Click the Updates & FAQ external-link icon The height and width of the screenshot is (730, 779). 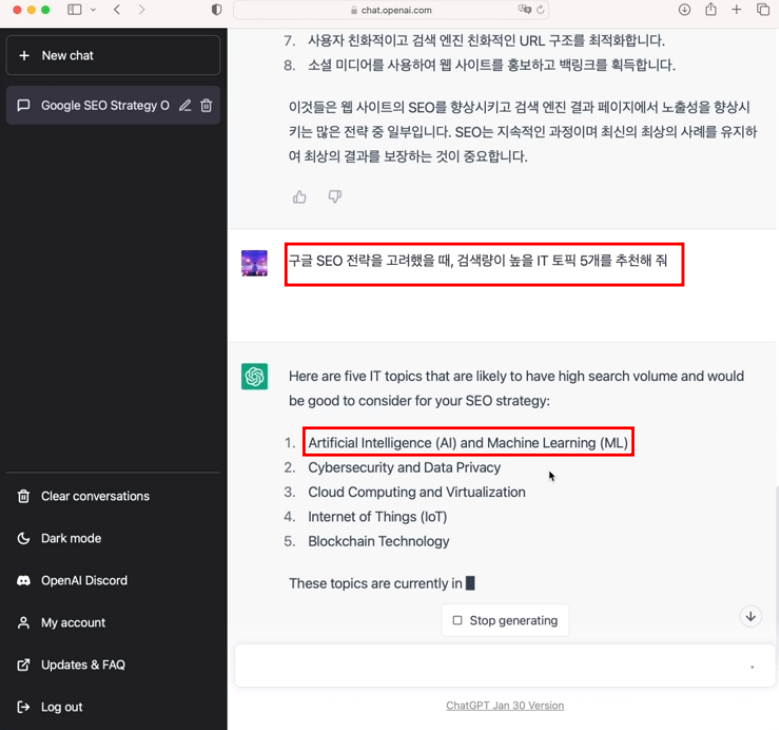(x=23, y=665)
